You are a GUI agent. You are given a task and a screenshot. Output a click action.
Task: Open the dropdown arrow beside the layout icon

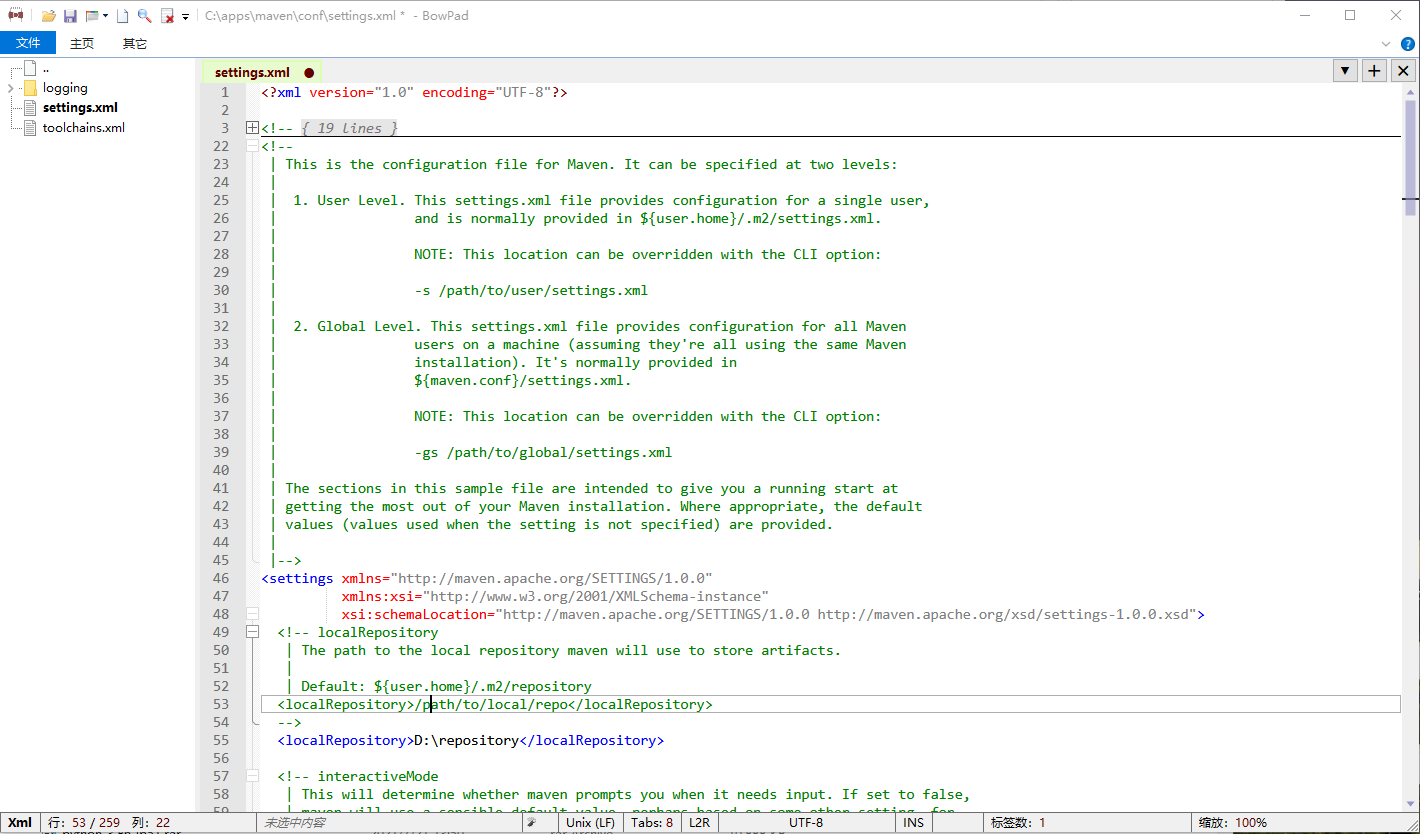point(105,16)
